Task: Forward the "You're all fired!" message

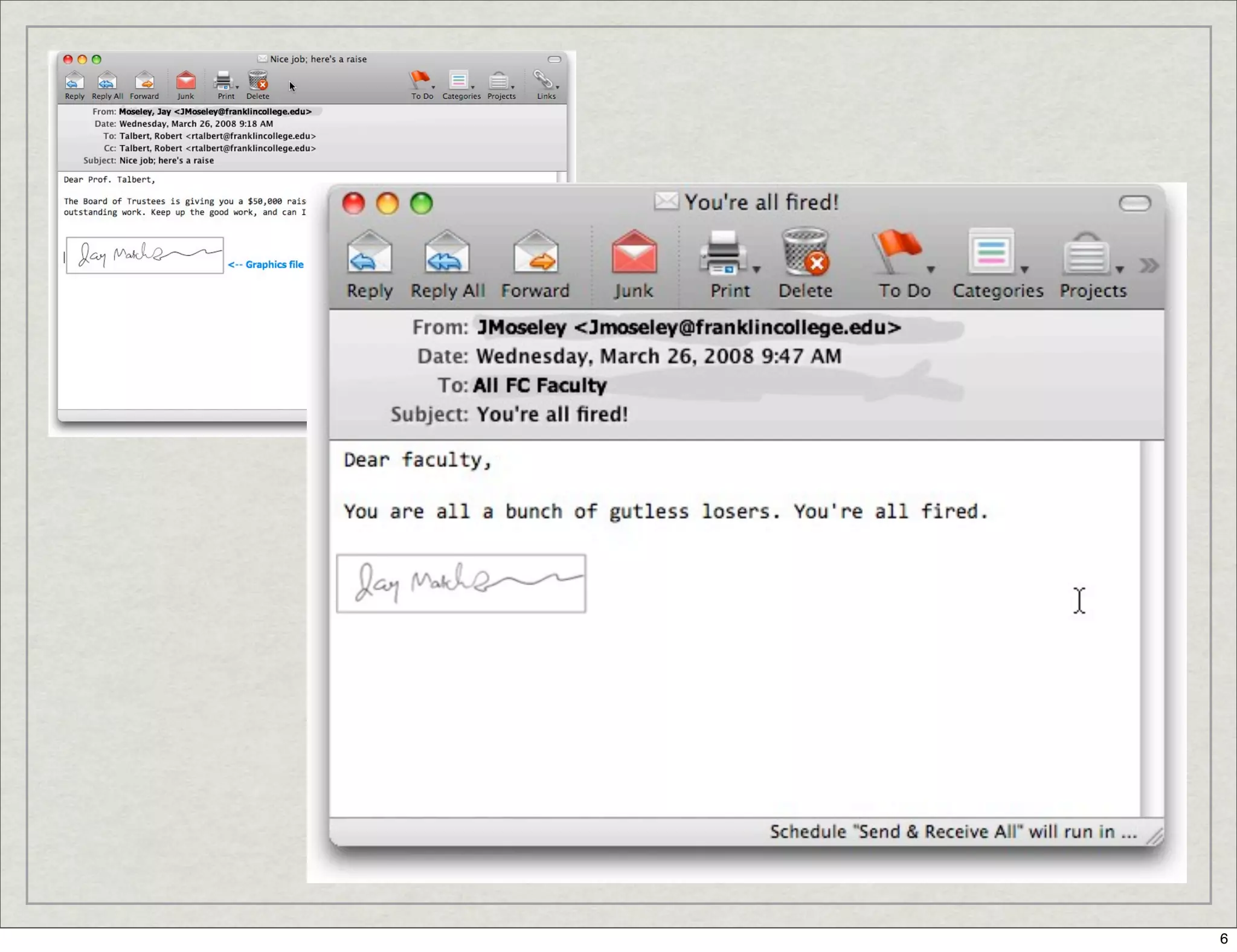Action: click(535, 264)
